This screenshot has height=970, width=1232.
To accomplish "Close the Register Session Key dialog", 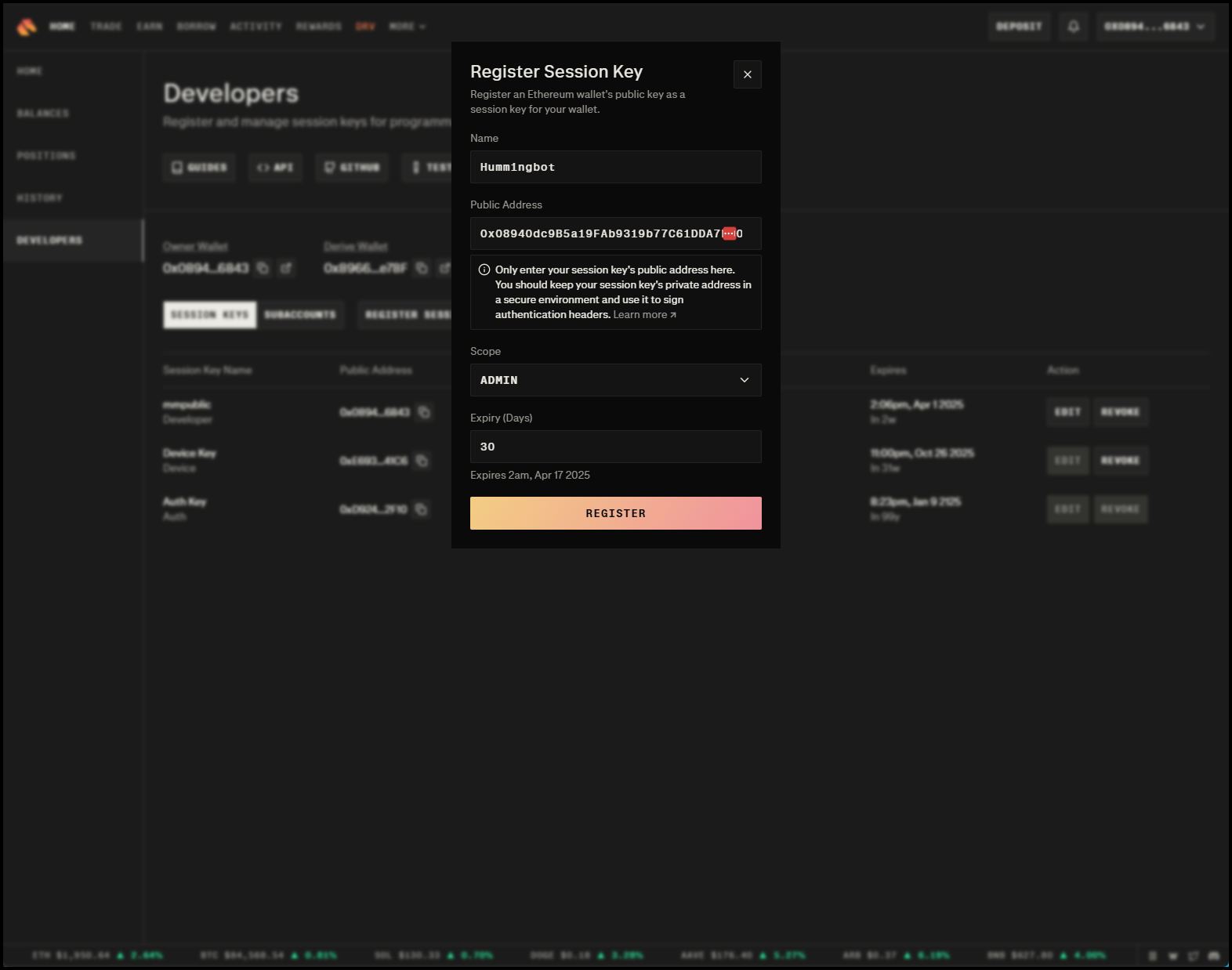I will pos(747,74).
